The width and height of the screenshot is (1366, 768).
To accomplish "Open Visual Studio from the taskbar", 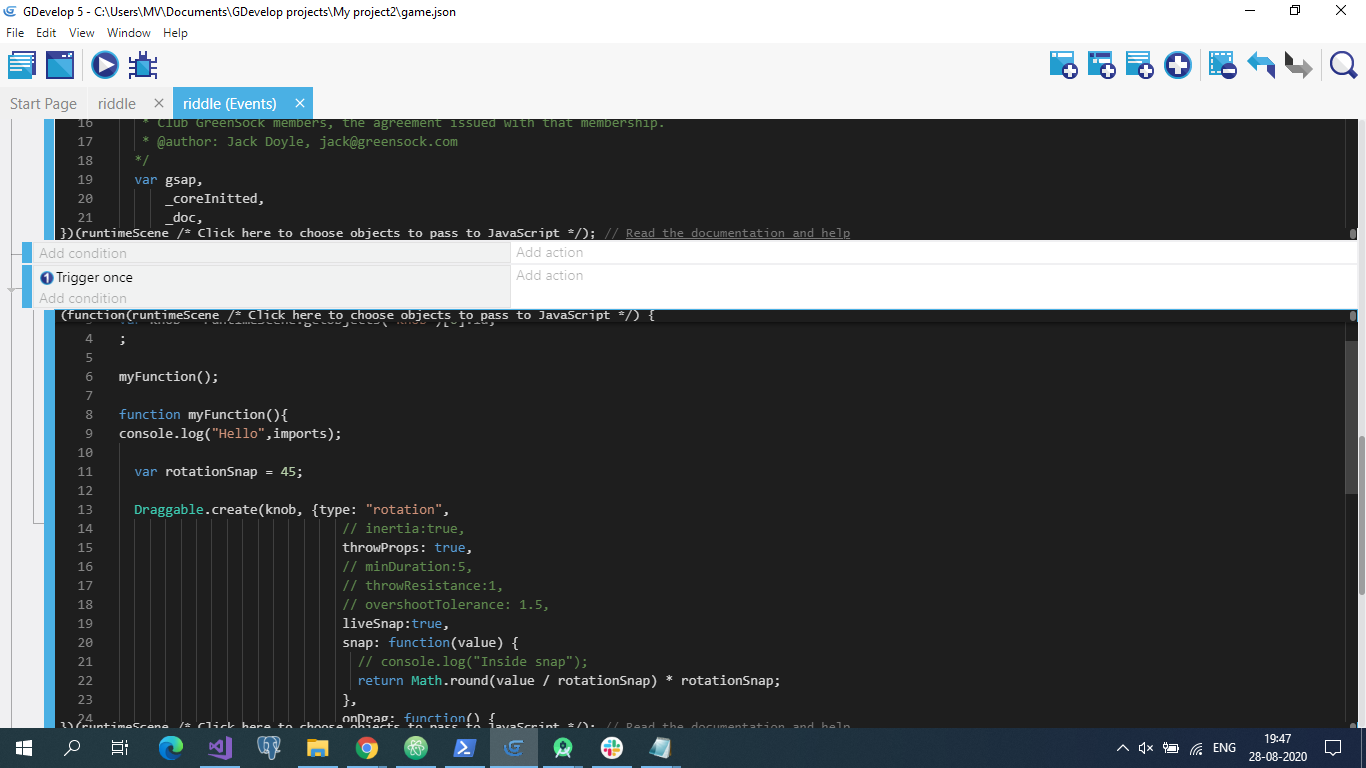I will pos(220,748).
